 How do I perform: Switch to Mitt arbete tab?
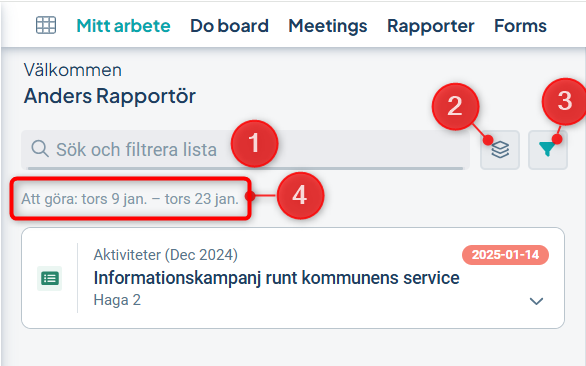[123, 26]
